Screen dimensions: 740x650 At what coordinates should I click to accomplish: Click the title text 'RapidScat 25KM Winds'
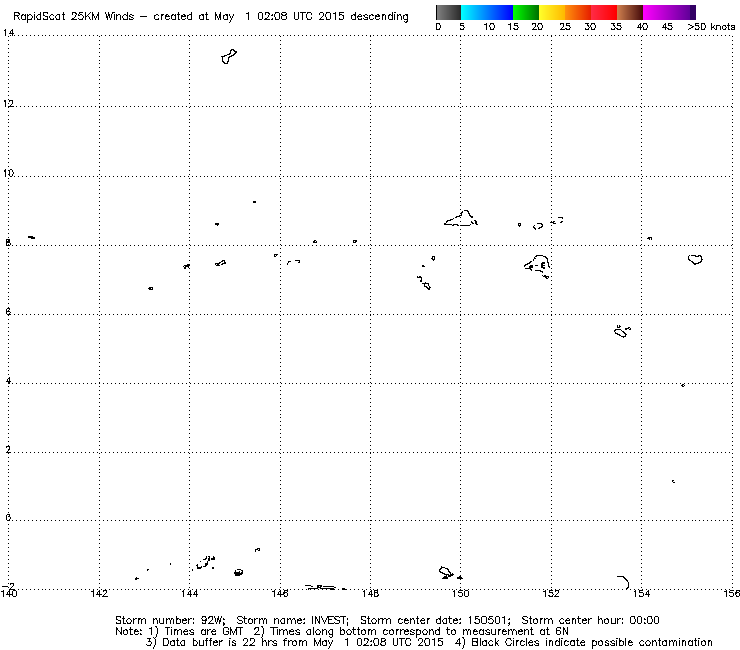click(x=74, y=16)
